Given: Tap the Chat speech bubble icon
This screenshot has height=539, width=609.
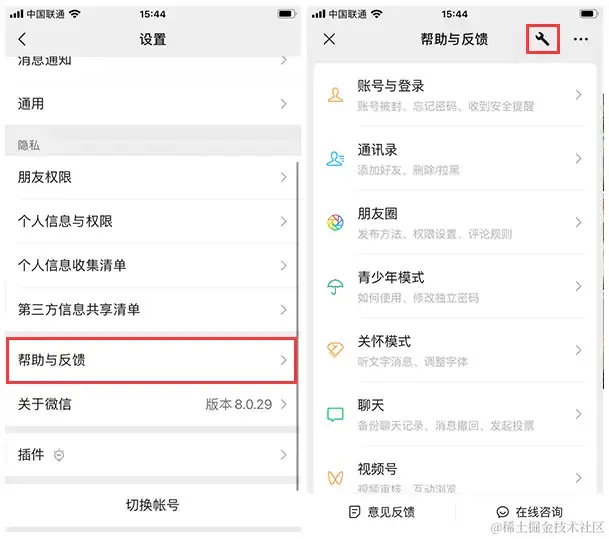Looking at the screenshot, I should tap(335, 414).
